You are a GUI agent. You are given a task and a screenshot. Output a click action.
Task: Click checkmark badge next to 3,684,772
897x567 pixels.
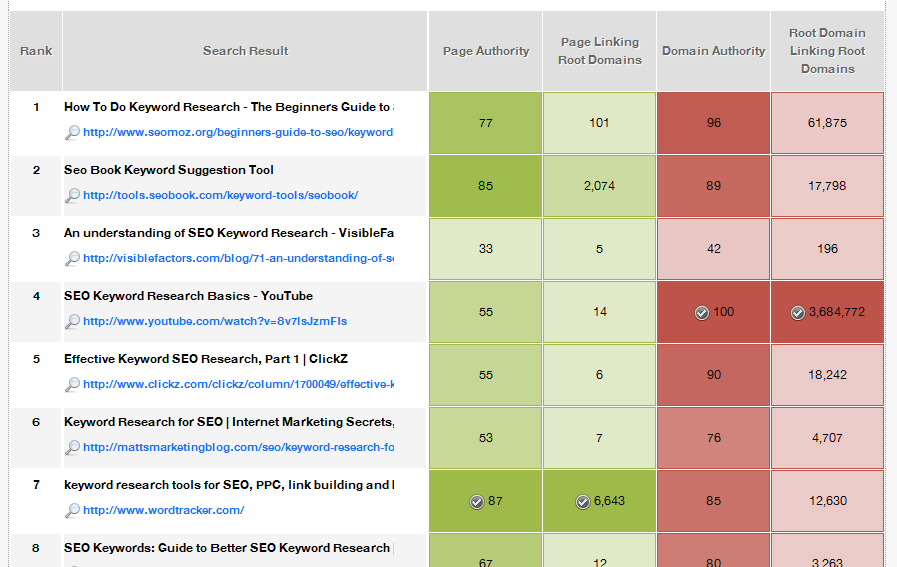[797, 313]
